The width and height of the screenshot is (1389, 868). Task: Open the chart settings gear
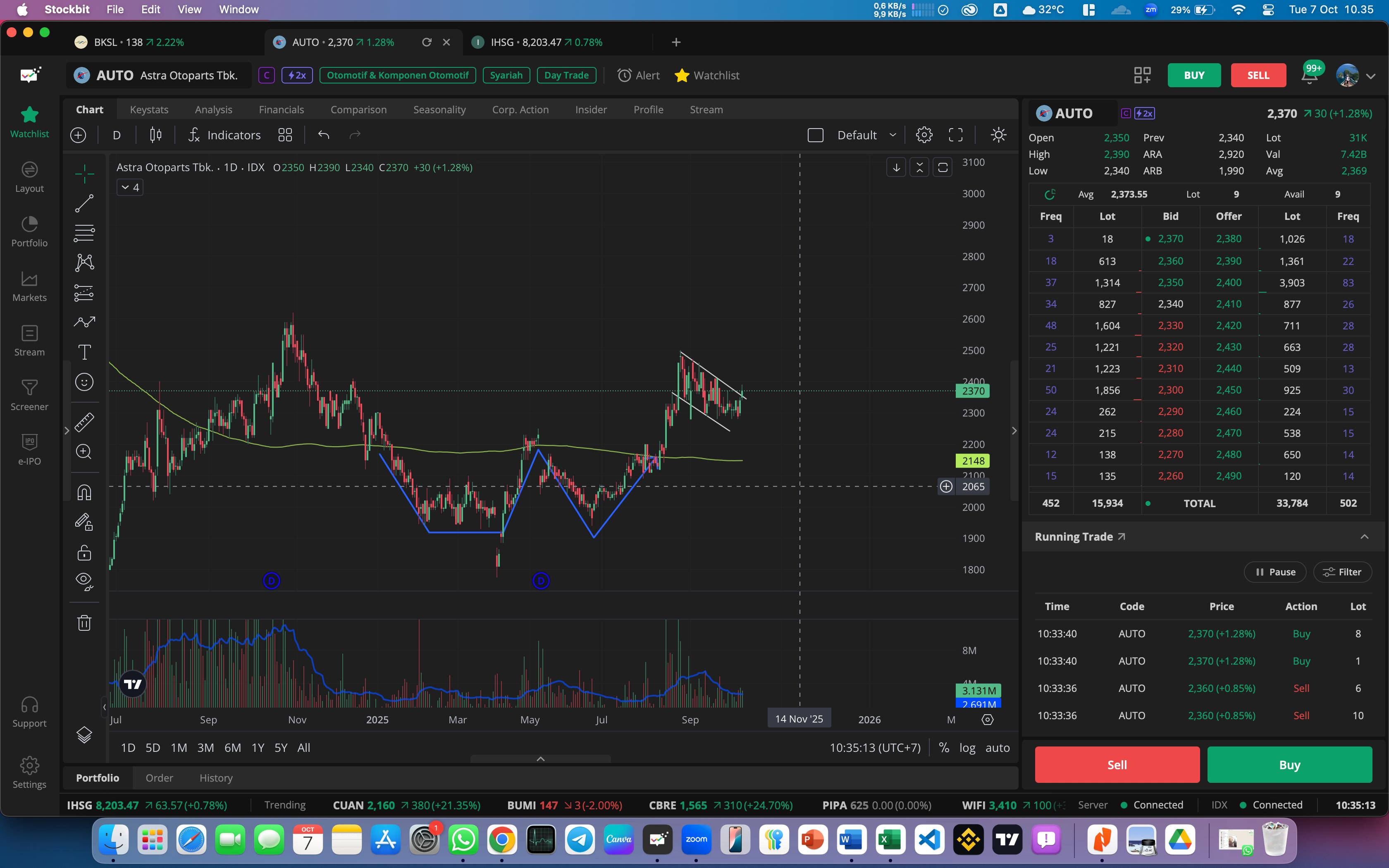tap(924, 135)
